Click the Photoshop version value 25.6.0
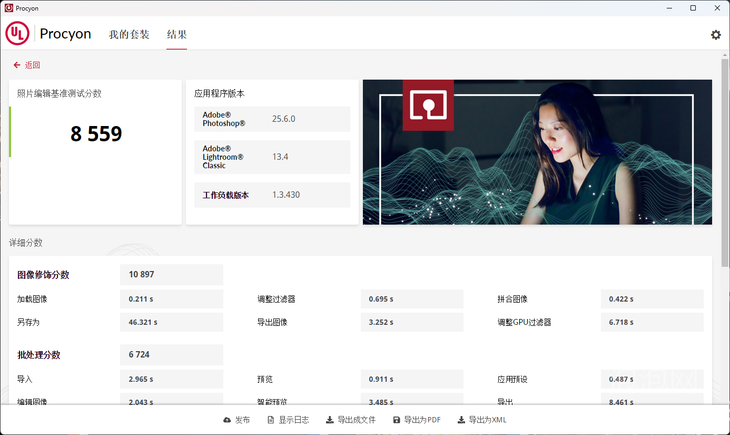 point(283,119)
